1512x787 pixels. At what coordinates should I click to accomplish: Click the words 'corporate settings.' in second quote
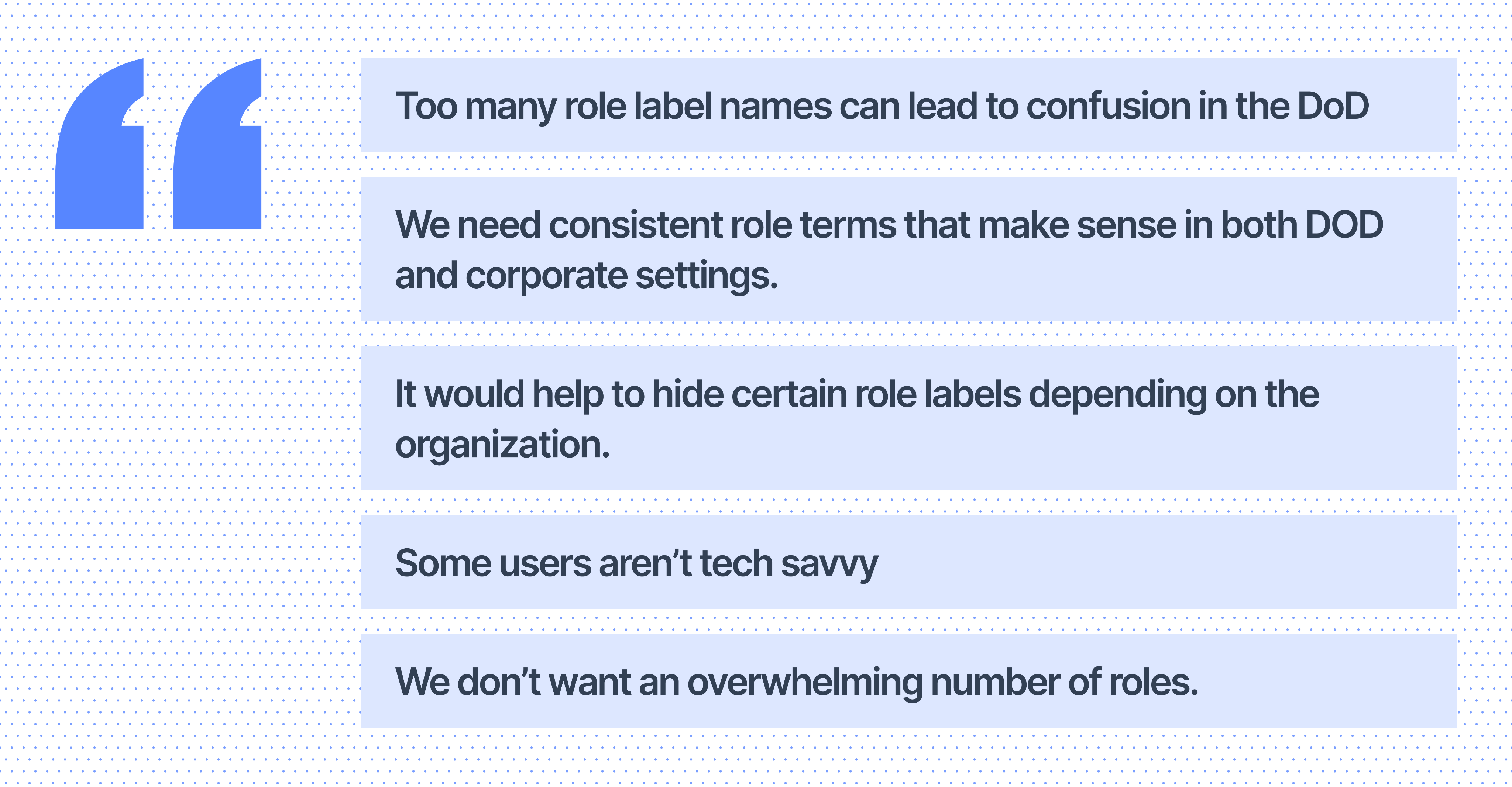tap(622, 276)
